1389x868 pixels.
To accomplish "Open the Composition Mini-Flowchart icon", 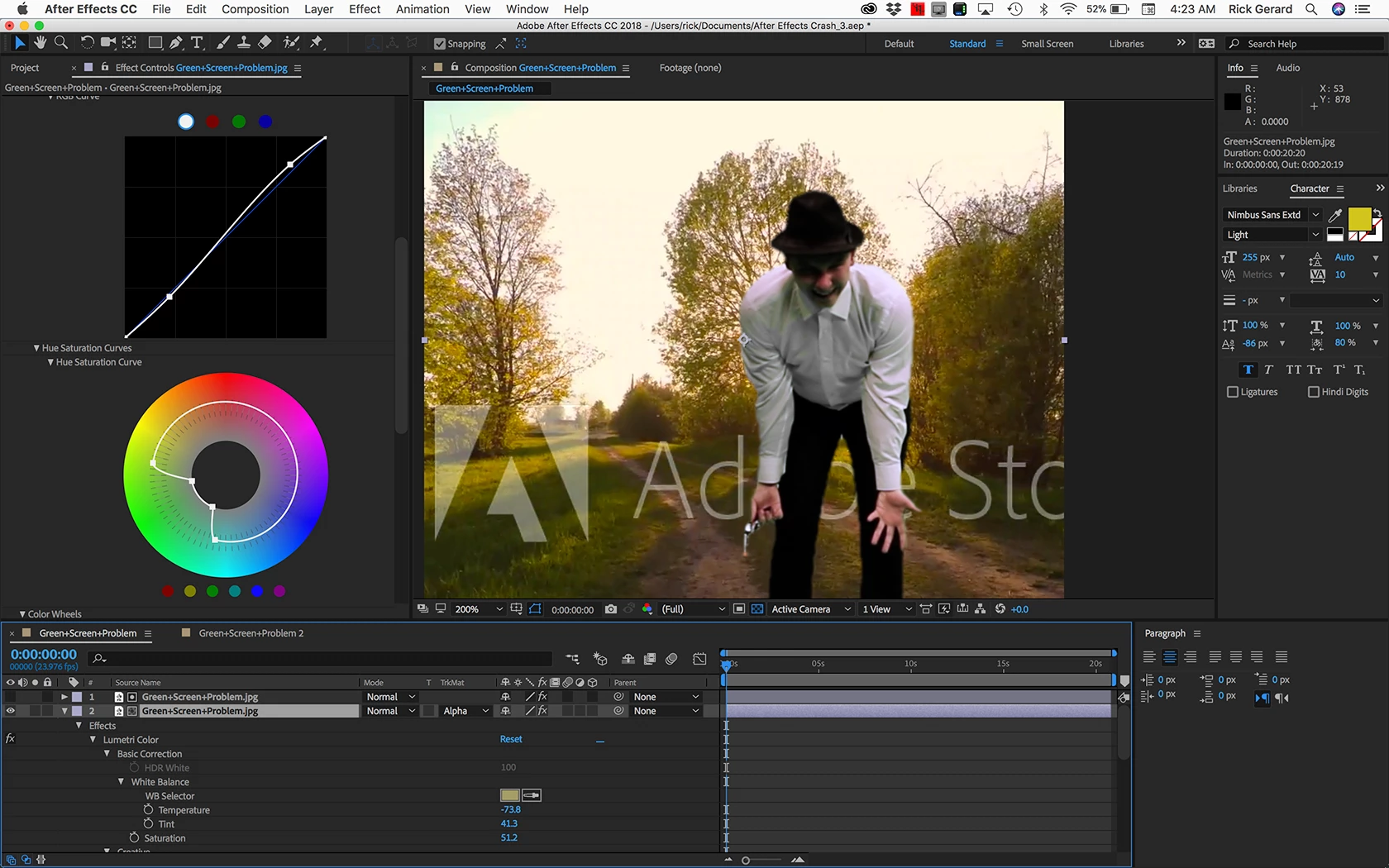I will pos(572,659).
